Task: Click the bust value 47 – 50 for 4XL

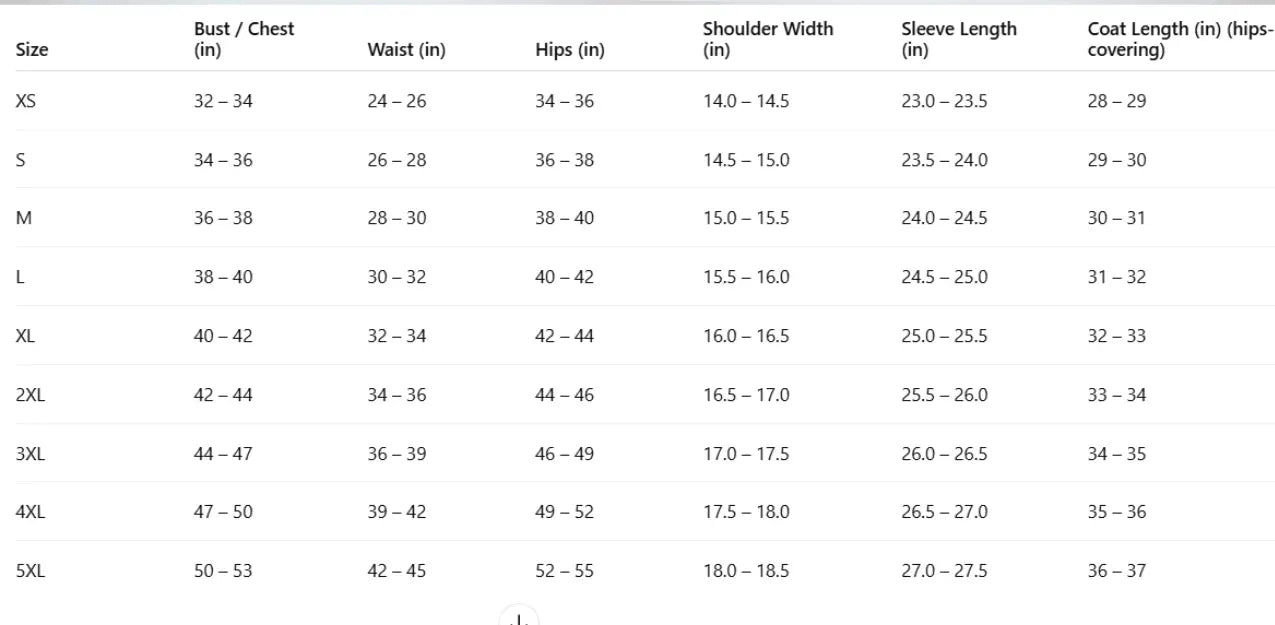Action: point(223,512)
